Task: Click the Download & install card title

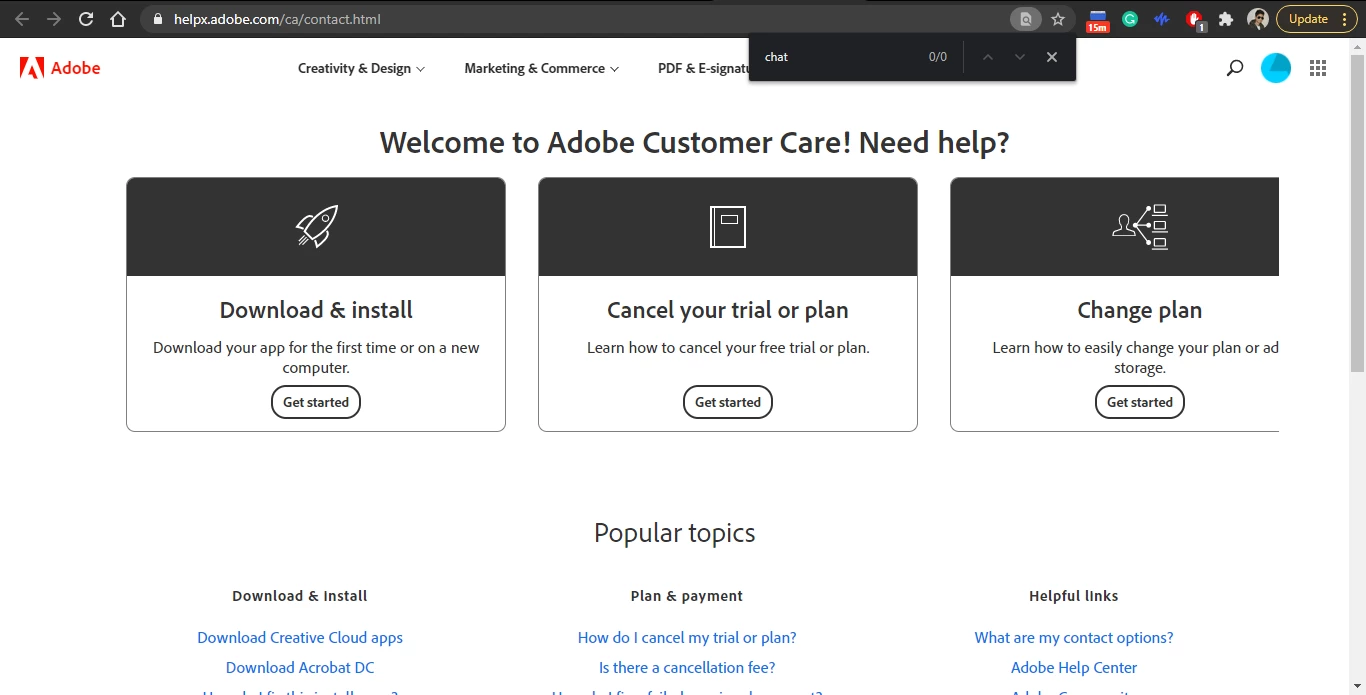Action: click(316, 310)
